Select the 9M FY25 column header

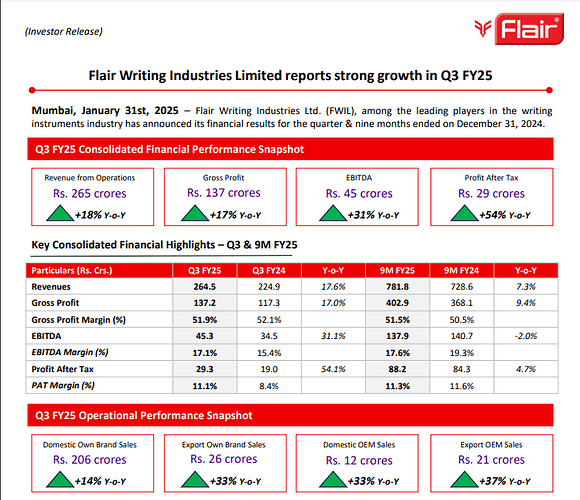coord(397,270)
